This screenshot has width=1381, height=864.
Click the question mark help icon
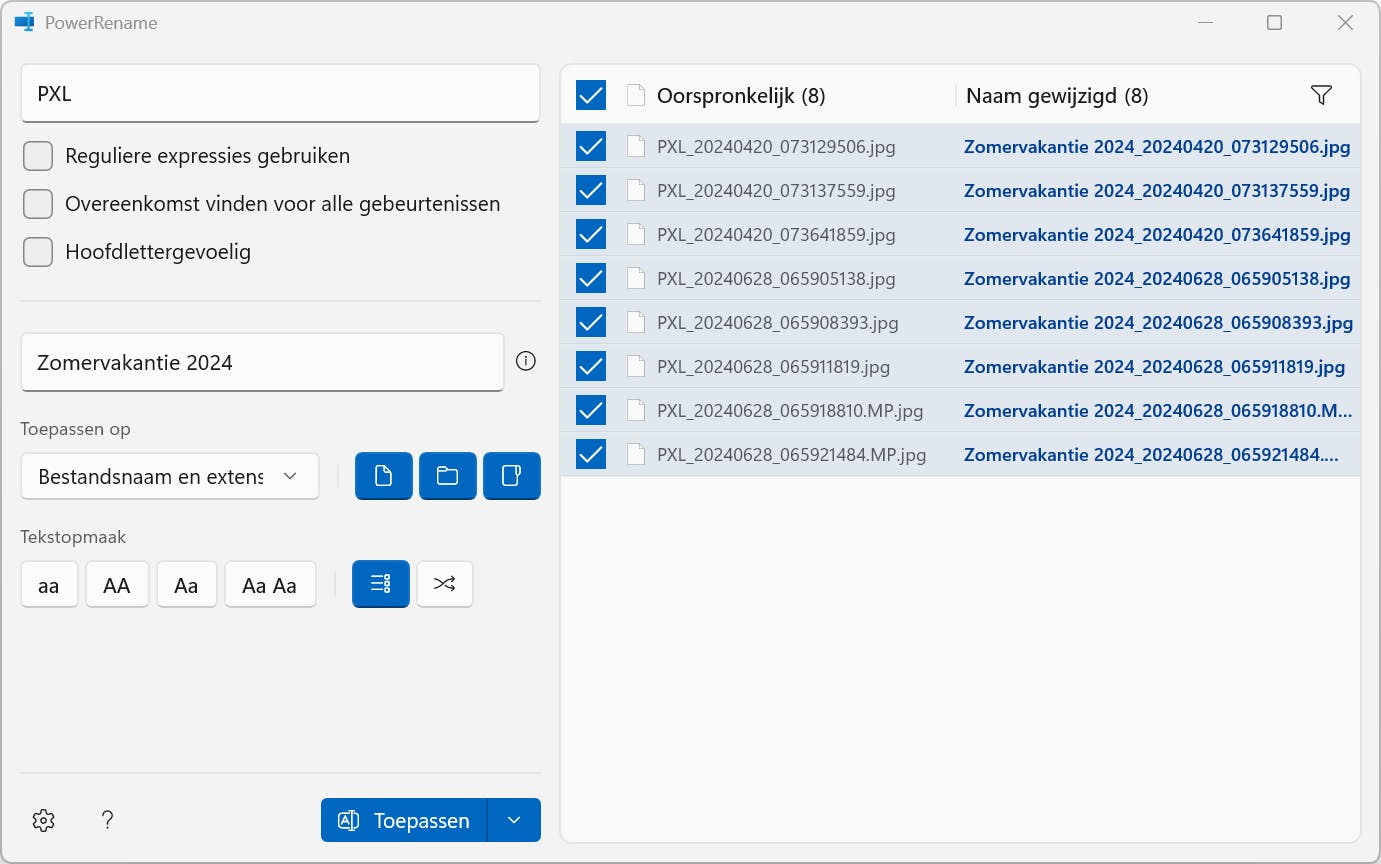point(108,821)
